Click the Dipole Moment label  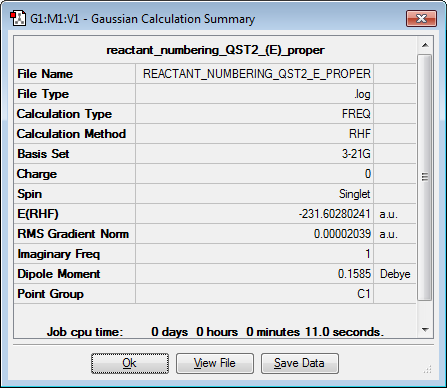click(x=59, y=274)
